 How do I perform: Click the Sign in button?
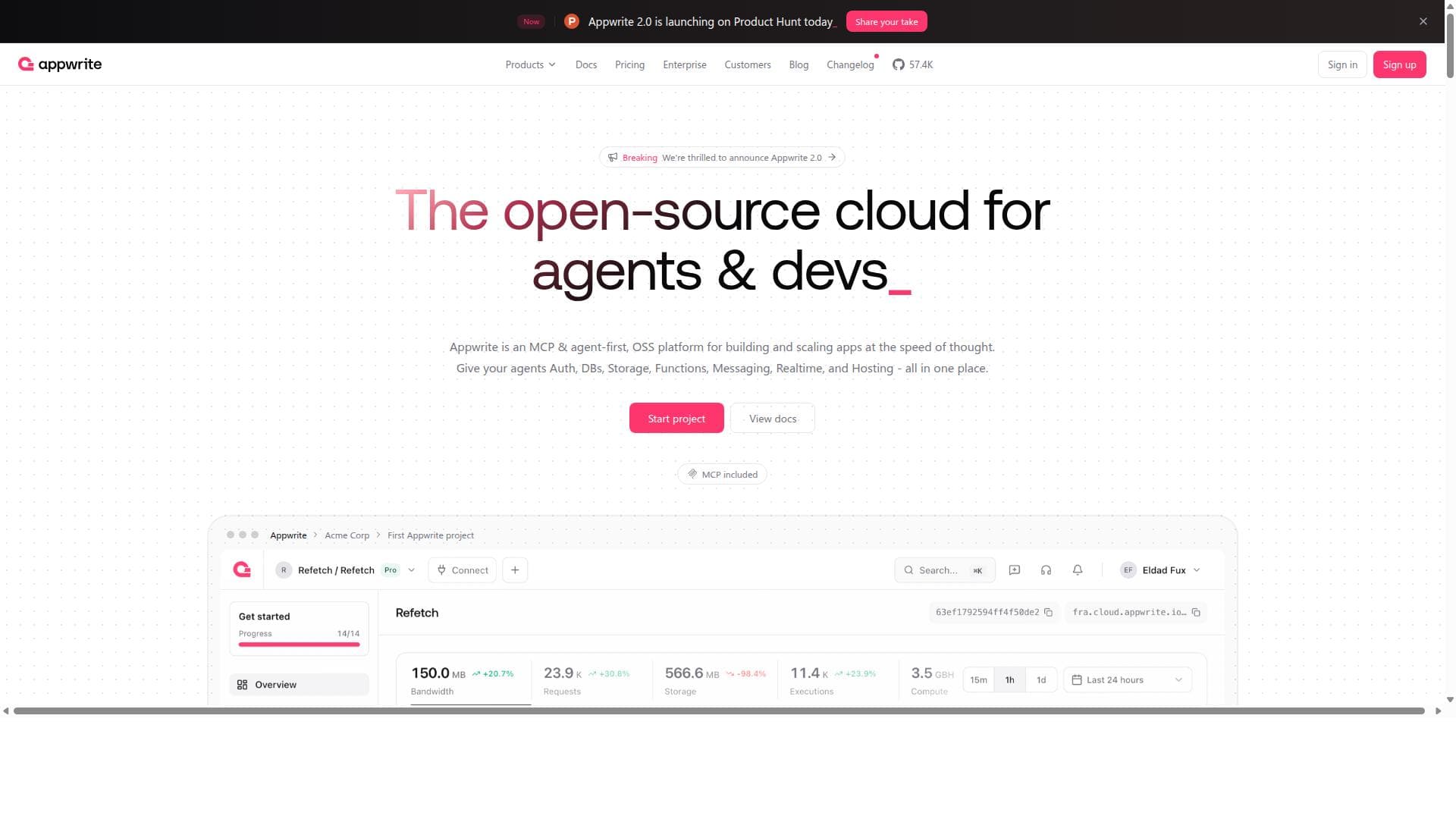point(1342,64)
